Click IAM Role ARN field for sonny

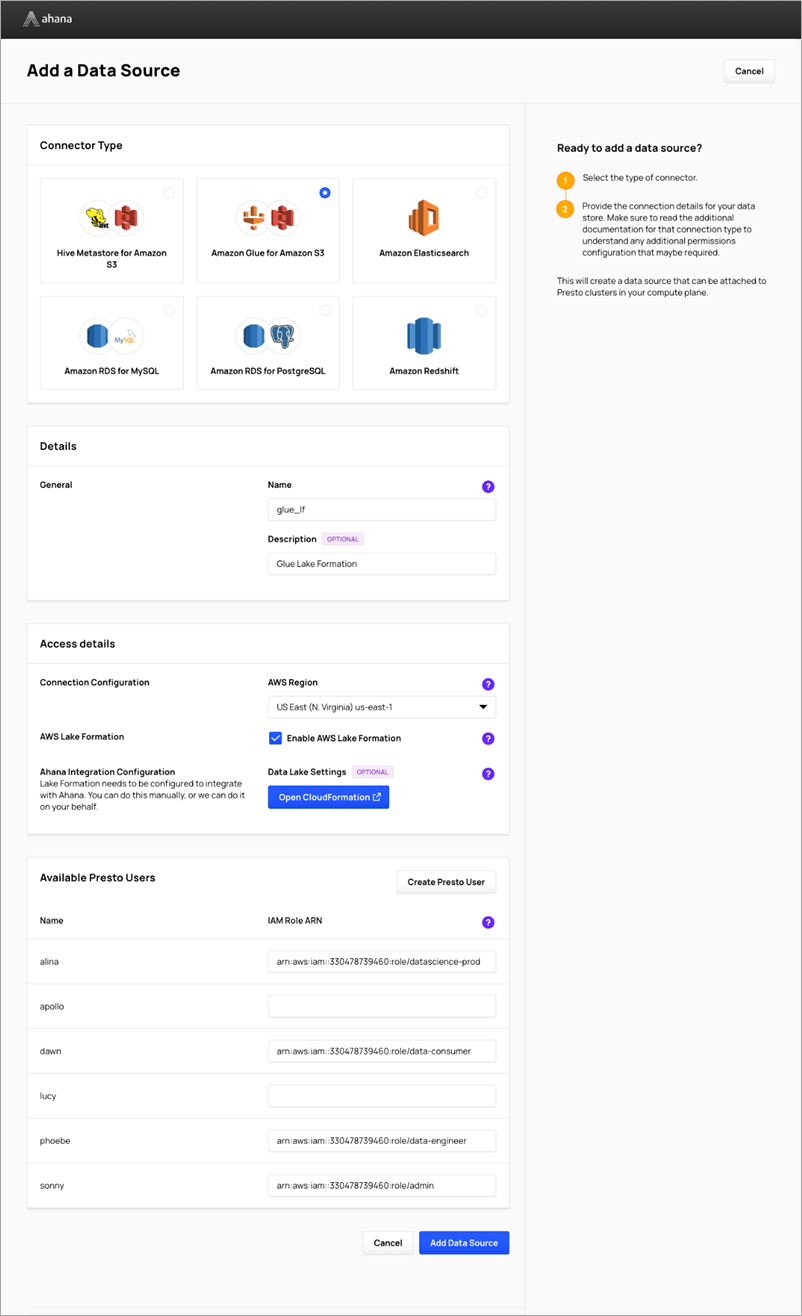coord(382,1185)
